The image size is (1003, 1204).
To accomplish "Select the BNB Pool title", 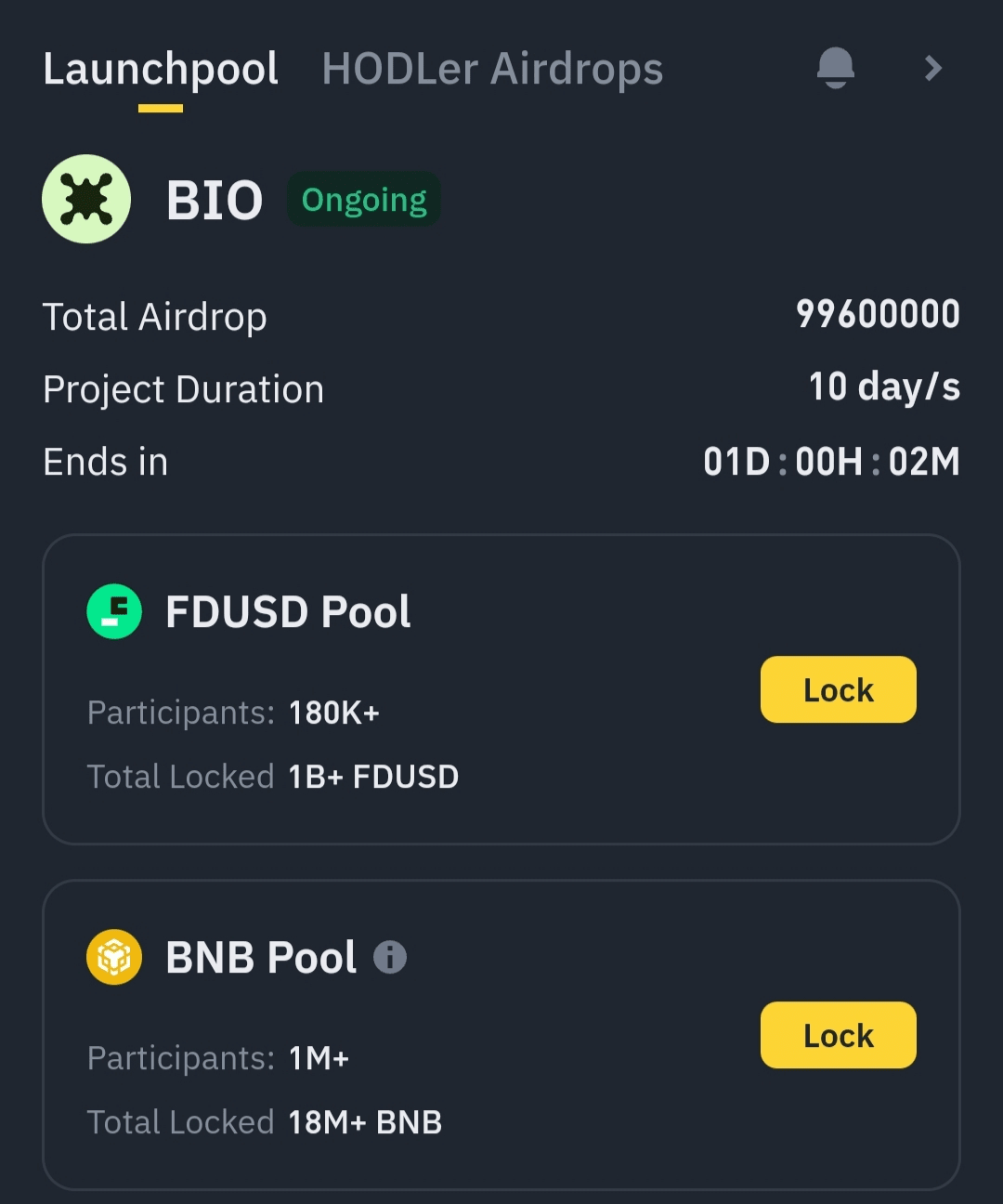I will [261, 958].
